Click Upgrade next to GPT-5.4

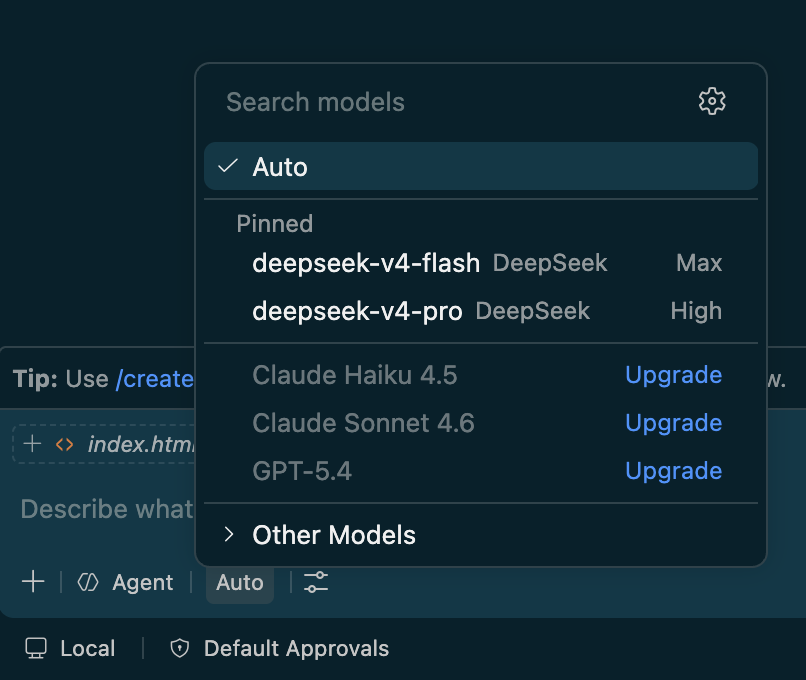673,471
